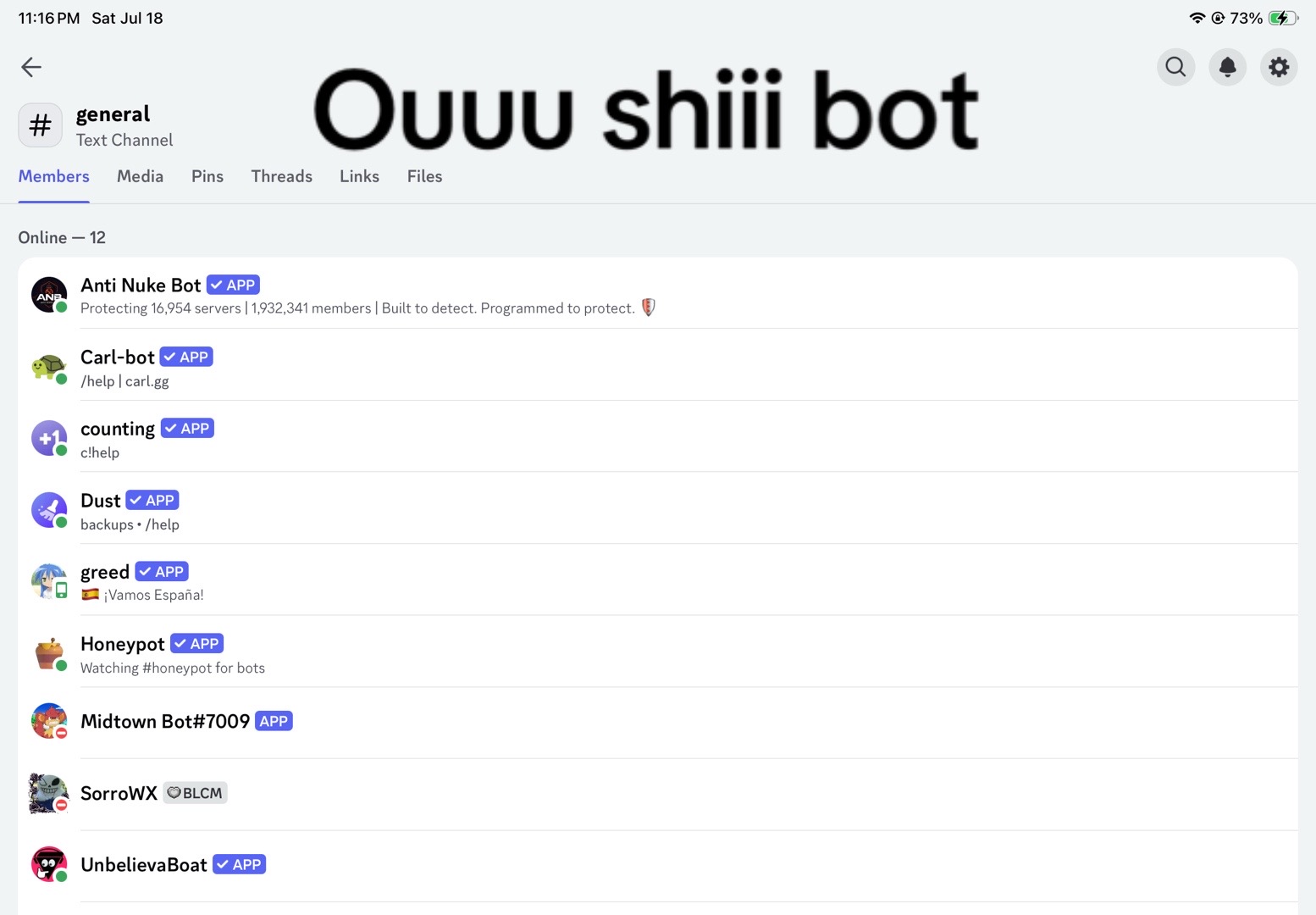Tap BLCM server tag beside SorroWX
The height and width of the screenshot is (915, 1316).
[195, 793]
